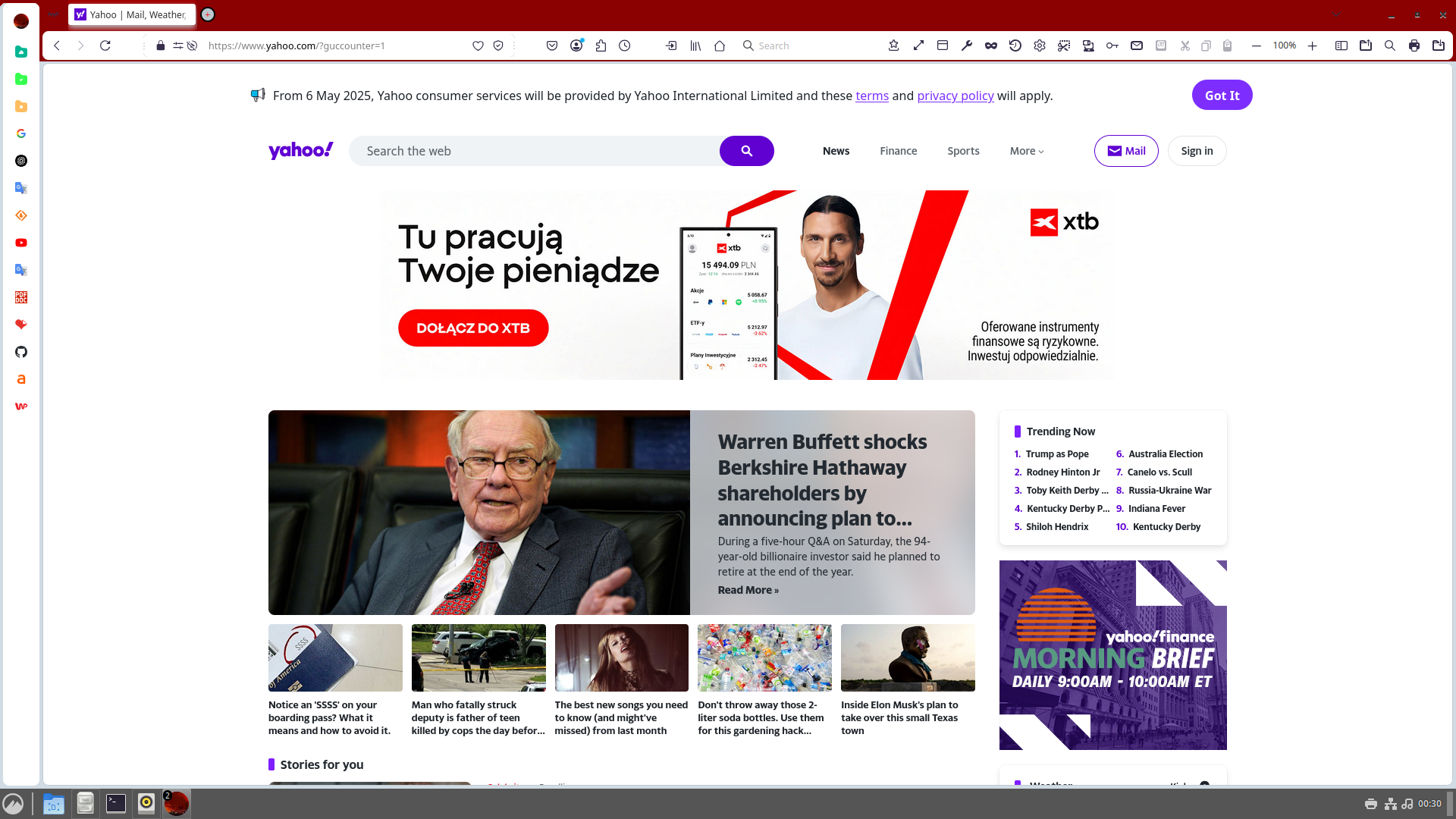Image resolution: width=1456 pixels, height=819 pixels.
Task: Click the Got It button
Action: (x=1222, y=95)
